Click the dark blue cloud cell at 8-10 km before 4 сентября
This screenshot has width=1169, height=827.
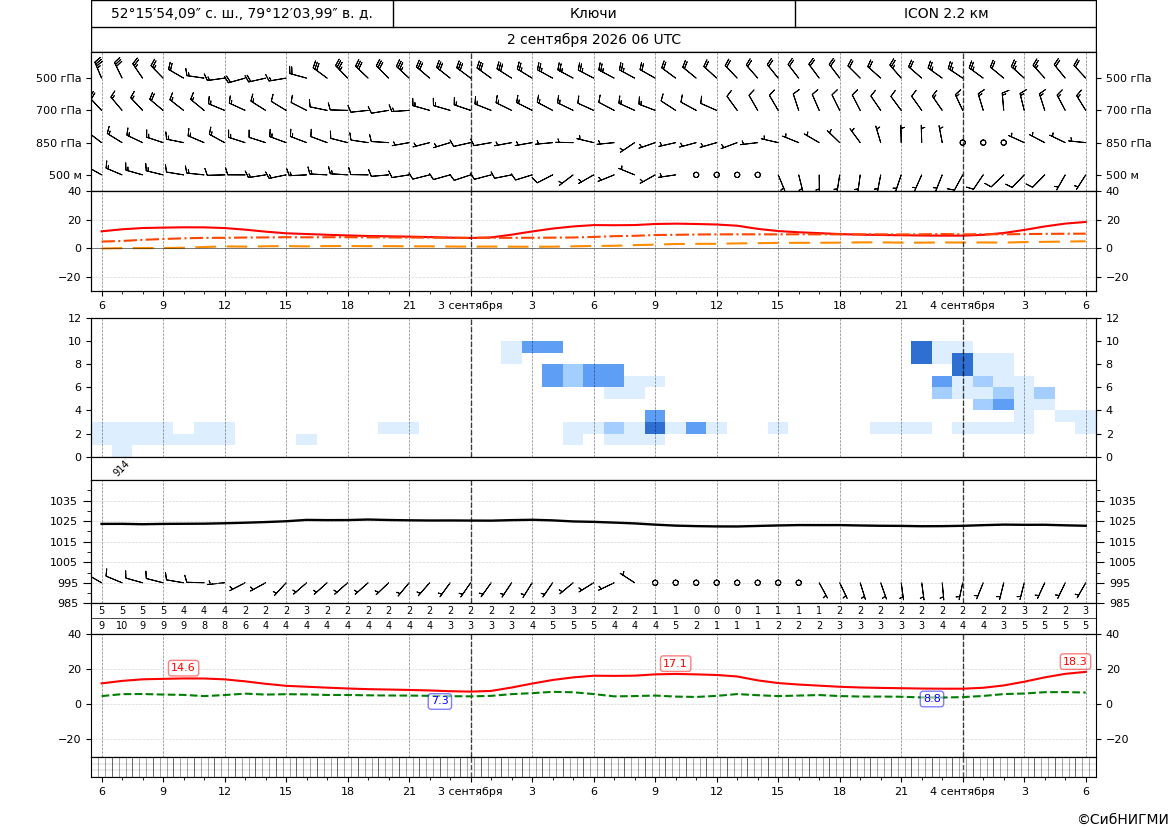pos(921,352)
